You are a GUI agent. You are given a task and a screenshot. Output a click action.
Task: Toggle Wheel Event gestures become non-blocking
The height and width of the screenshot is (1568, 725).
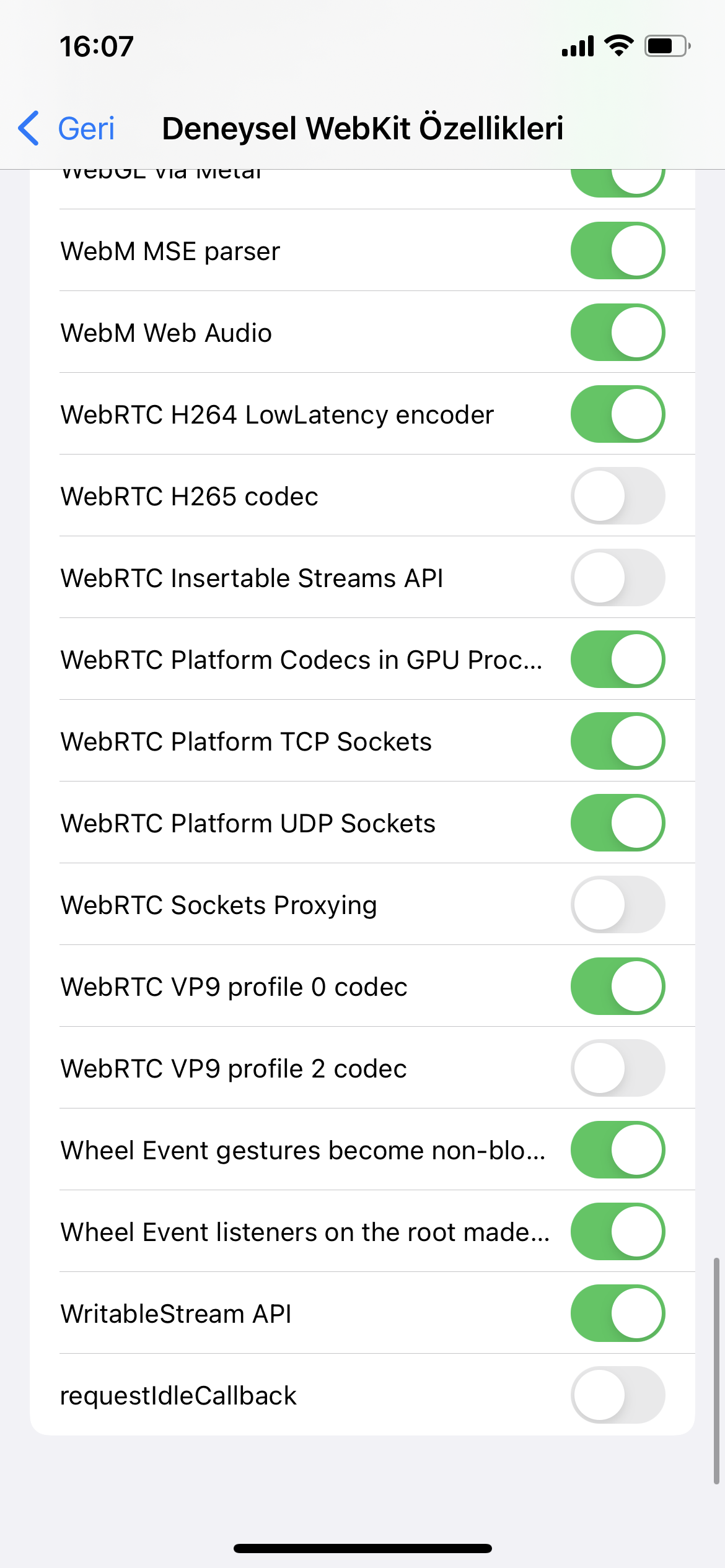point(618,1150)
